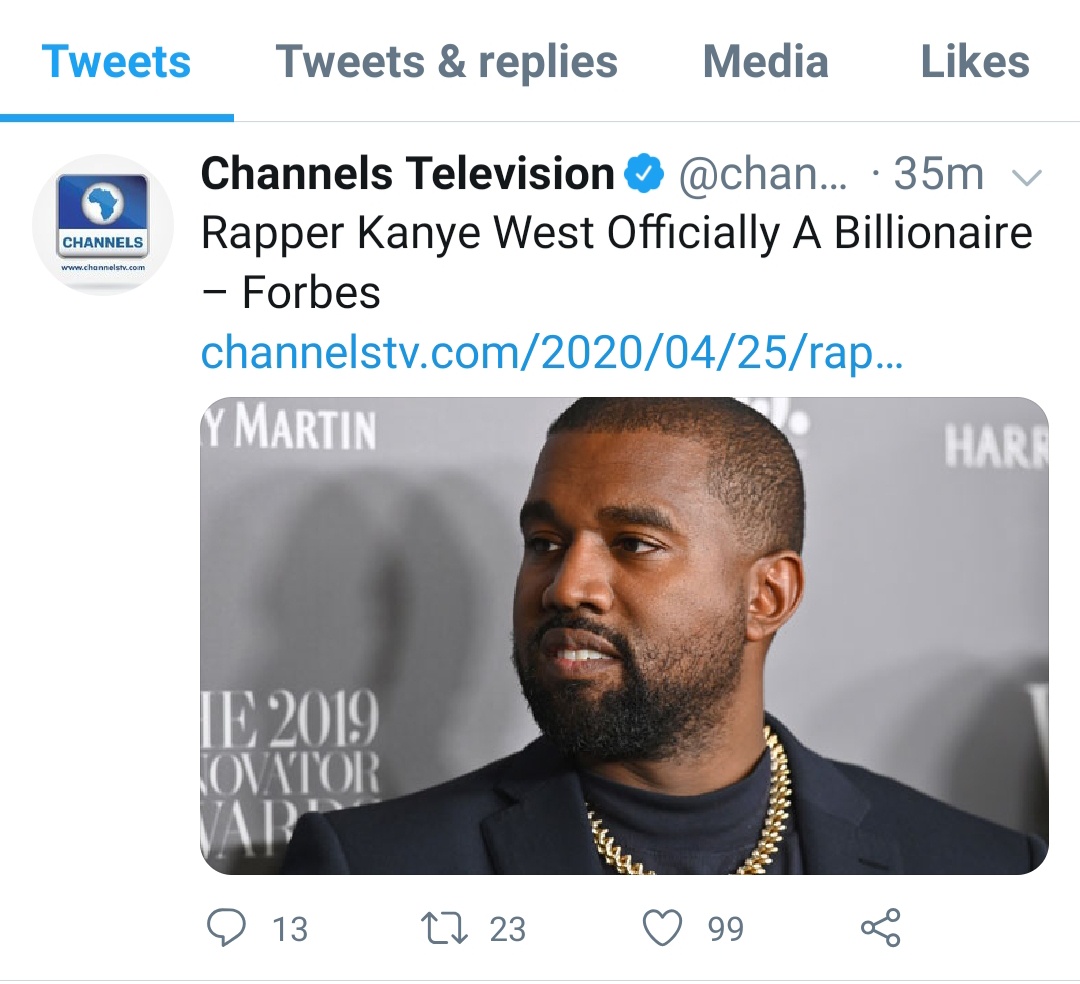Screen dimensions: 1080x984
Task: Click the retweet count 23
Action: [x=507, y=930]
